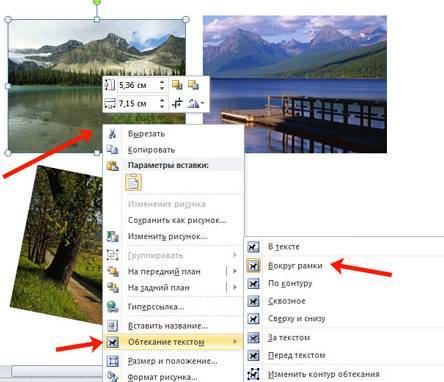Click the 'Сверху и снизу' wrap icon
444x382 pixels.
[x=253, y=319]
